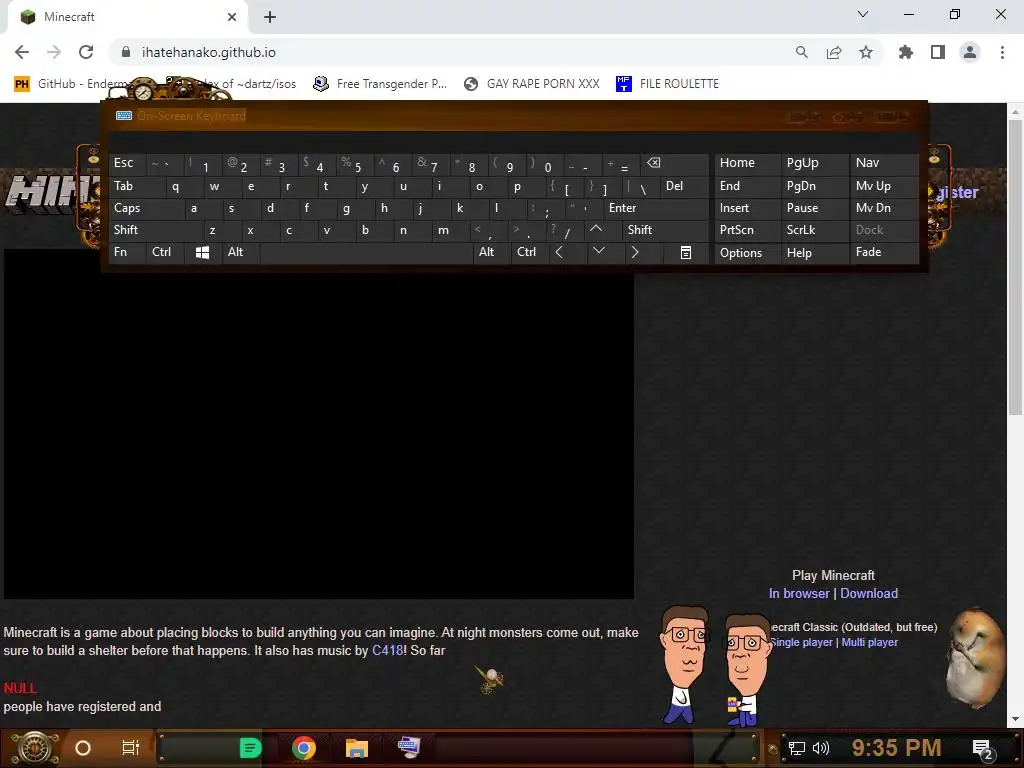Open Task View on the taskbar
This screenshot has height=768, width=1024.
click(x=131, y=748)
